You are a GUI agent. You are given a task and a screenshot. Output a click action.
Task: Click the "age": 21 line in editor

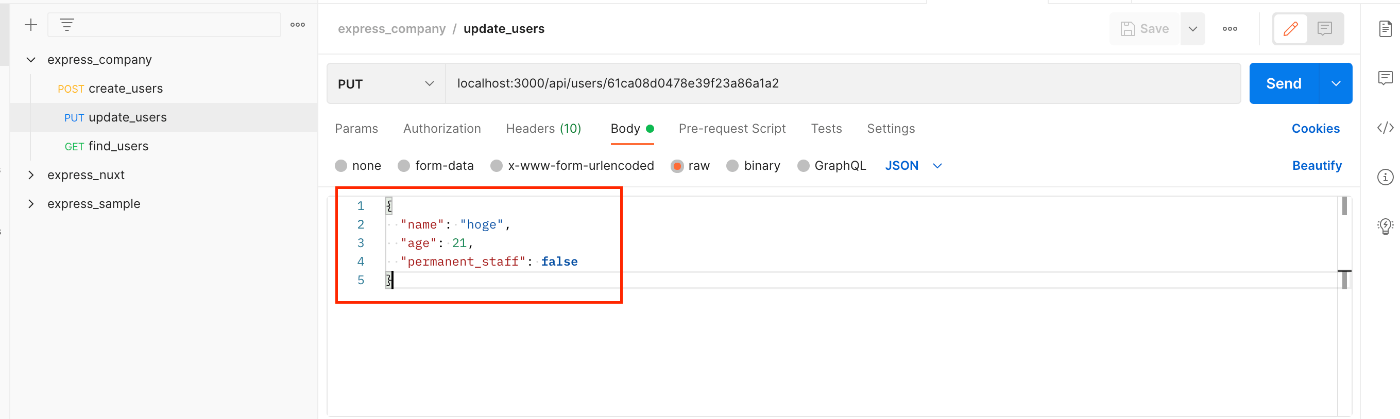click(436, 243)
